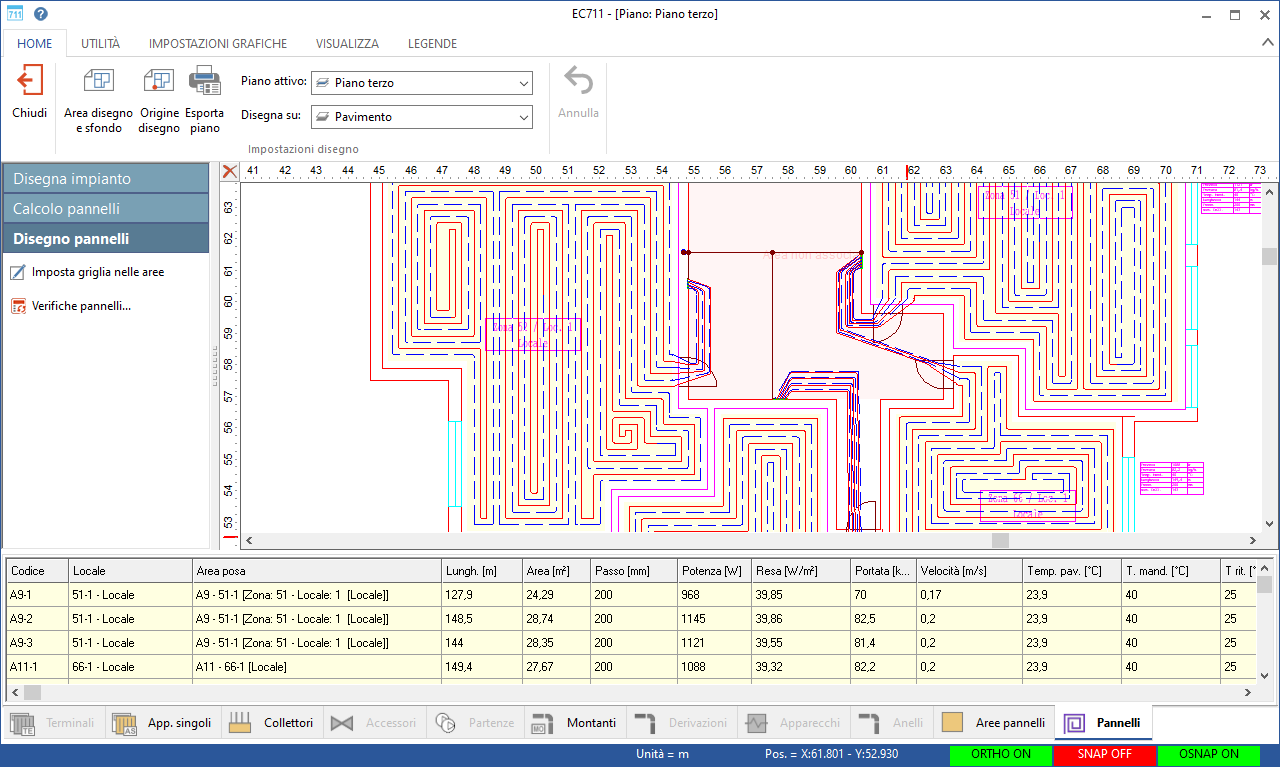Click the help question mark icon
Screen dimensions: 1280x767
pos(41,14)
